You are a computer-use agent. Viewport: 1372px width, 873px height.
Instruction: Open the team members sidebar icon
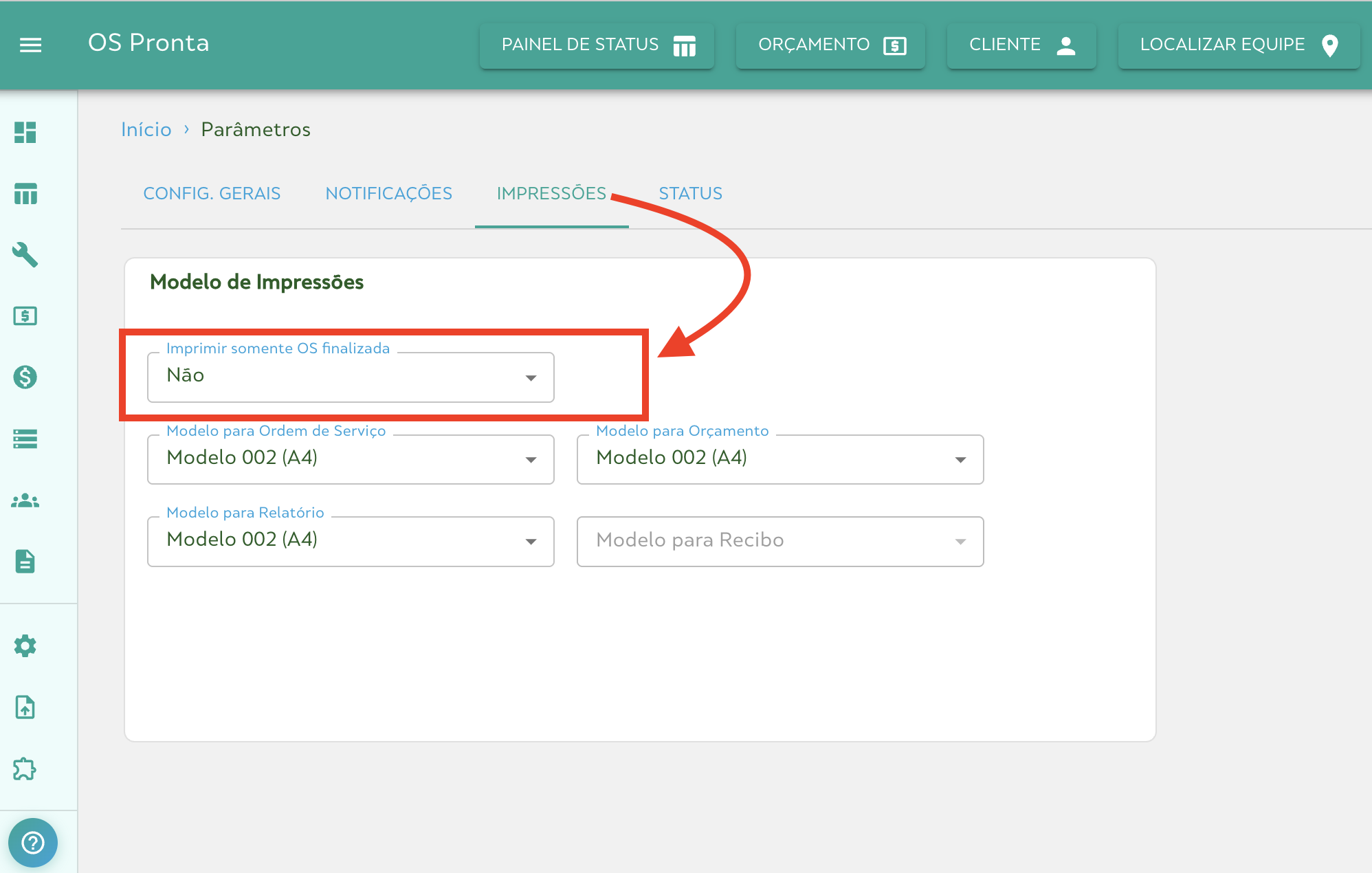(x=25, y=500)
